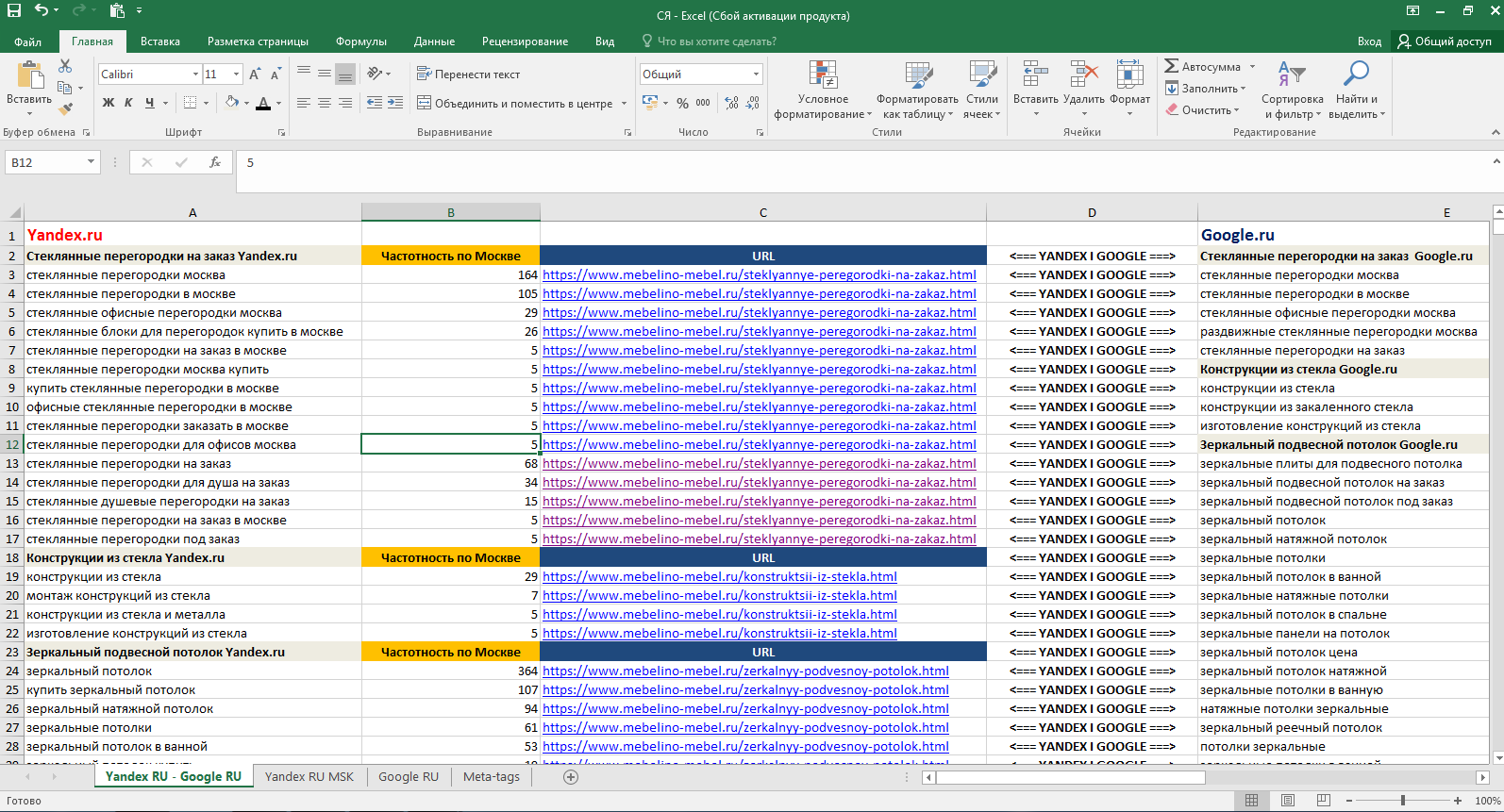This screenshot has width=1504, height=812.
Task: Apply thousands separator 000 format
Action: click(703, 103)
